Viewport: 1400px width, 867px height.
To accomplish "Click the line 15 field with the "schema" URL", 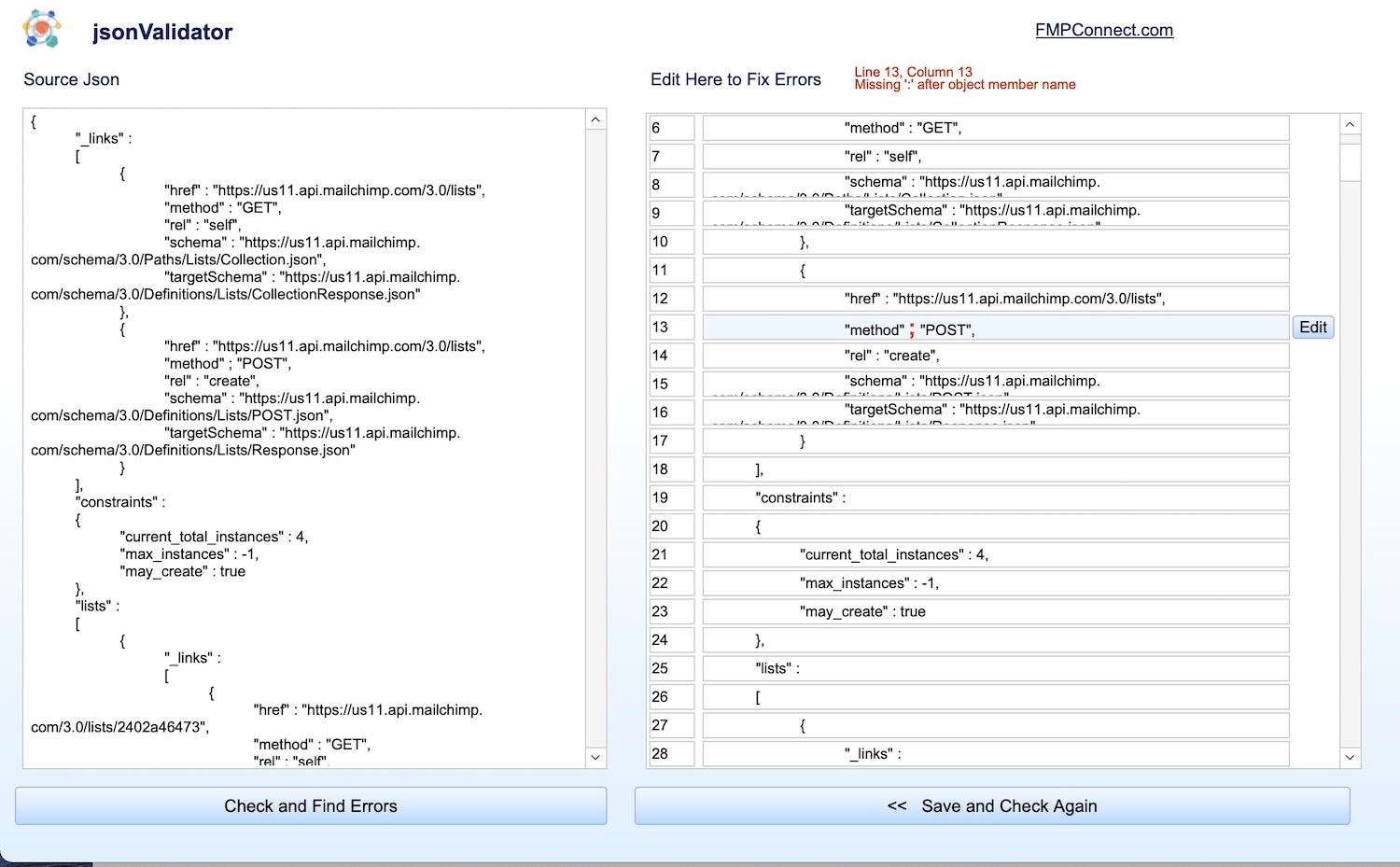I will coord(996,384).
